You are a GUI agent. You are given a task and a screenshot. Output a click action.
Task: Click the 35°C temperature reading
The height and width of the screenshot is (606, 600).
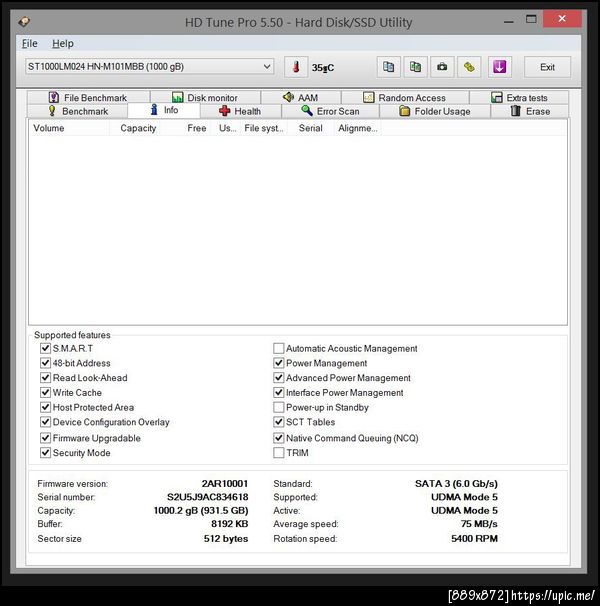(323, 68)
